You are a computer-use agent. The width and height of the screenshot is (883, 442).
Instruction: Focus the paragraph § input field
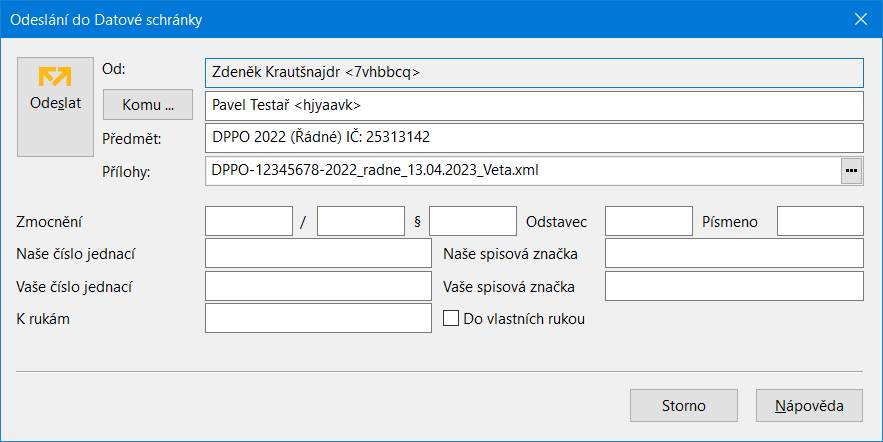pyautogui.click(x=473, y=221)
